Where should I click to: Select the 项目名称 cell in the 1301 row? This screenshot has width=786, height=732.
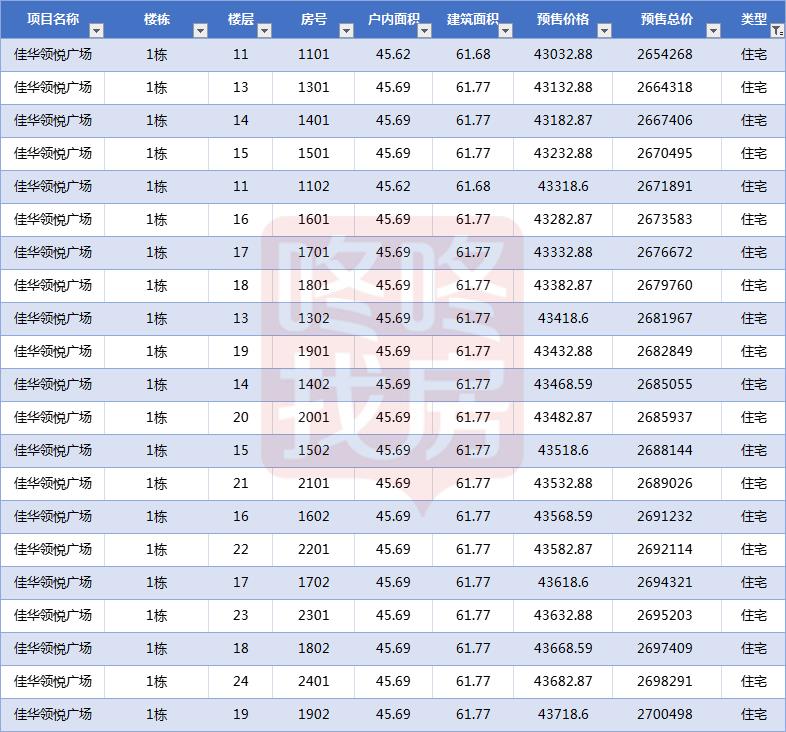[x=52, y=88]
